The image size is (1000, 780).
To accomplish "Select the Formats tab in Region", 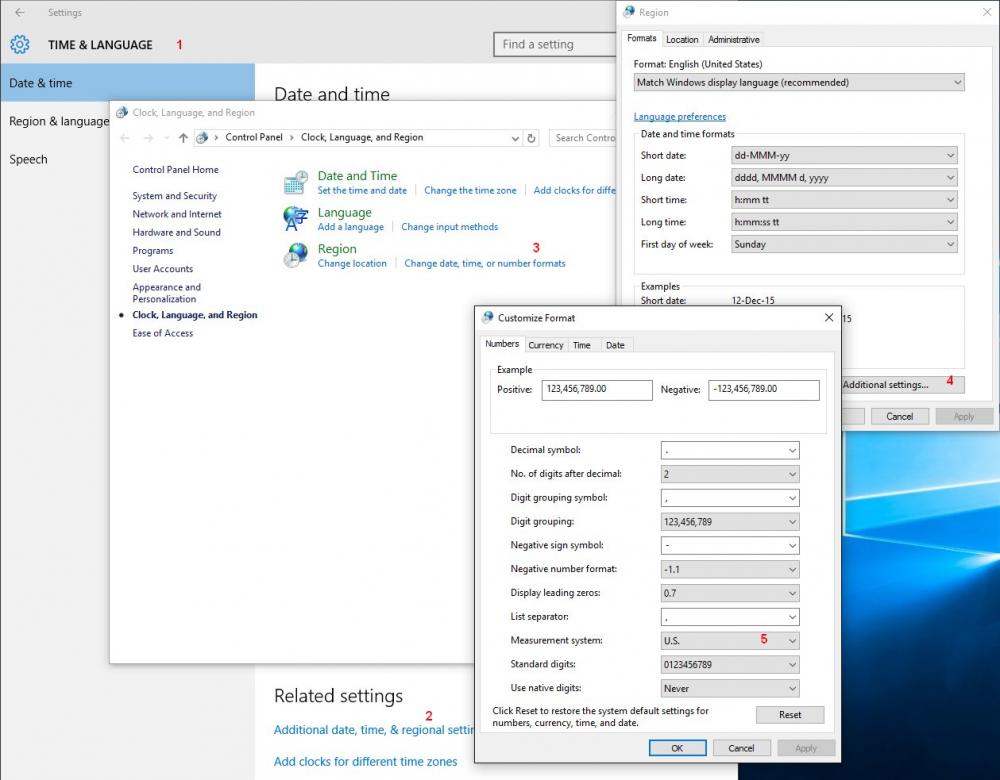I will click(x=642, y=38).
